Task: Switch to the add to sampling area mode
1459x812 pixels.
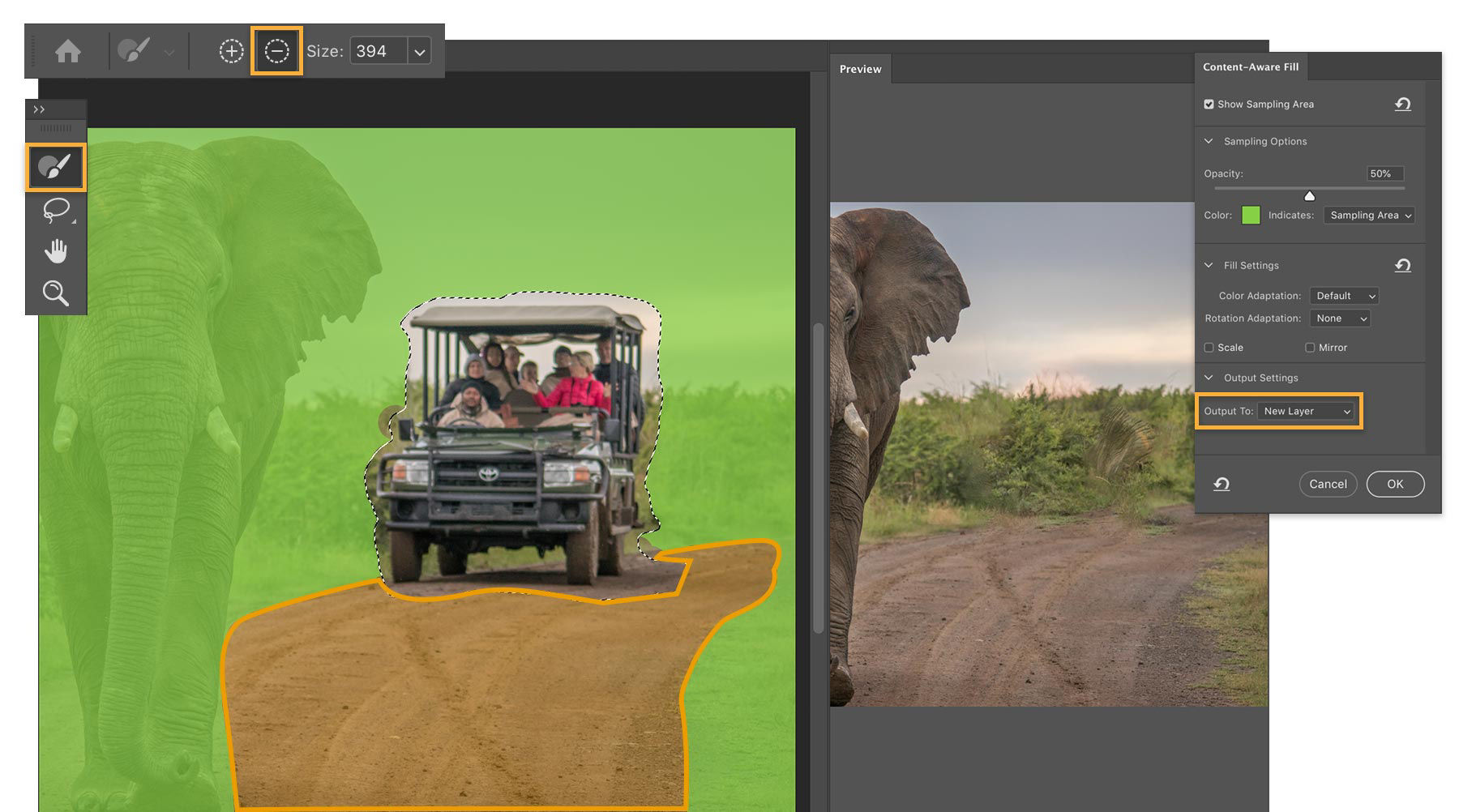Action: click(x=231, y=50)
